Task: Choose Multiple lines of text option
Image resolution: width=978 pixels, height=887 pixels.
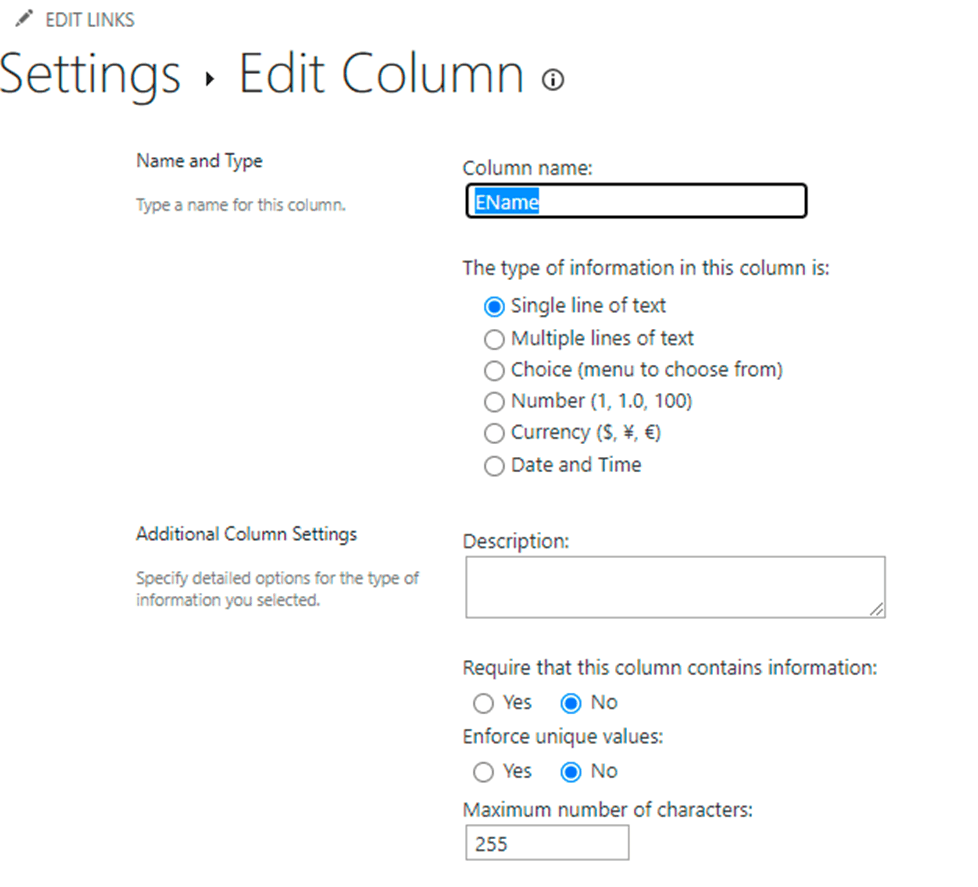Action: (494, 339)
